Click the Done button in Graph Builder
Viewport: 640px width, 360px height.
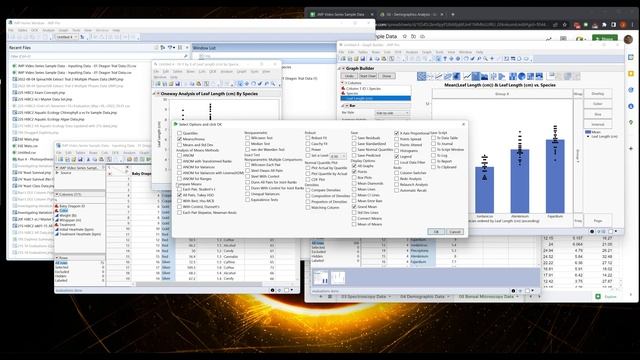tap(387, 76)
